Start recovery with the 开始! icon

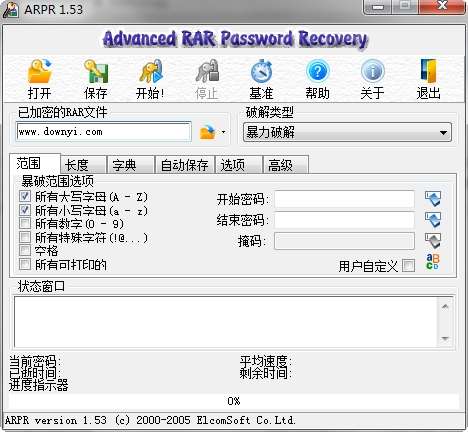coord(151,71)
